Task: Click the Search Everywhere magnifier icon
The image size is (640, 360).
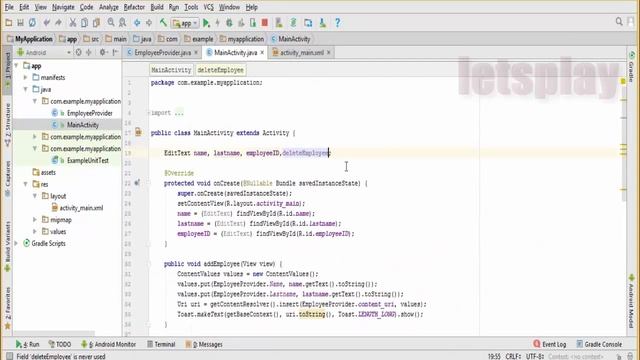Action: (619, 22)
